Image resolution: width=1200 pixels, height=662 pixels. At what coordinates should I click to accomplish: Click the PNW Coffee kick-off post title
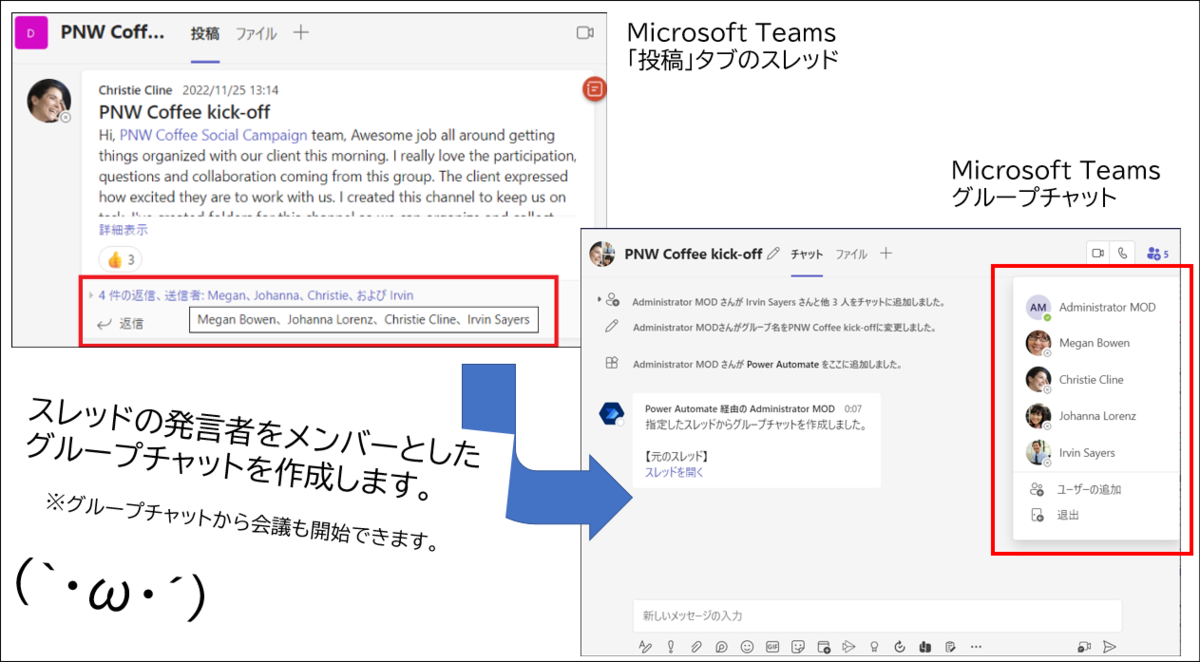[184, 112]
